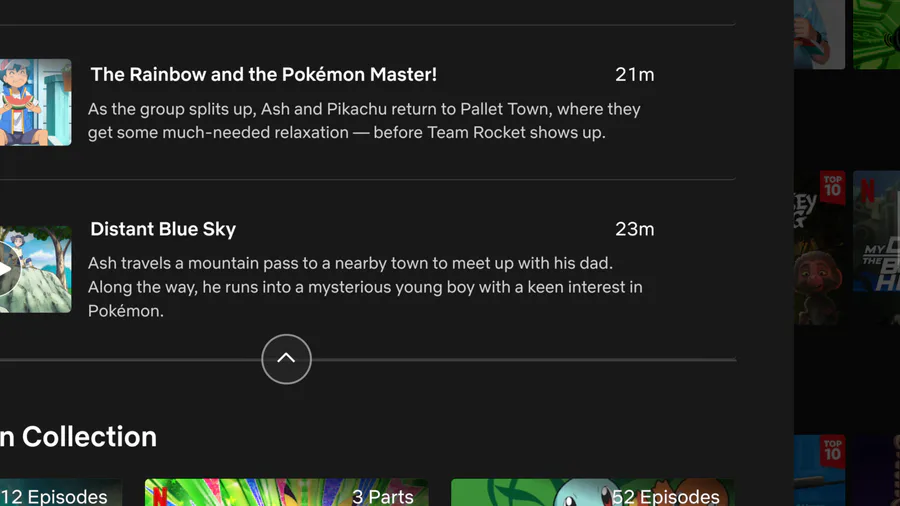Select the Distant Blue Sky episode title
This screenshot has width=900, height=506.
coord(163,229)
